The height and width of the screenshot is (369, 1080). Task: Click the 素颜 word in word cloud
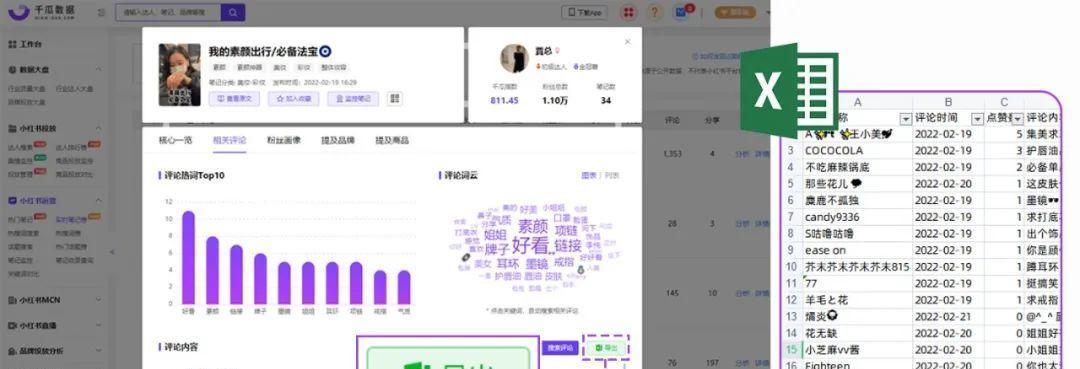tap(533, 226)
